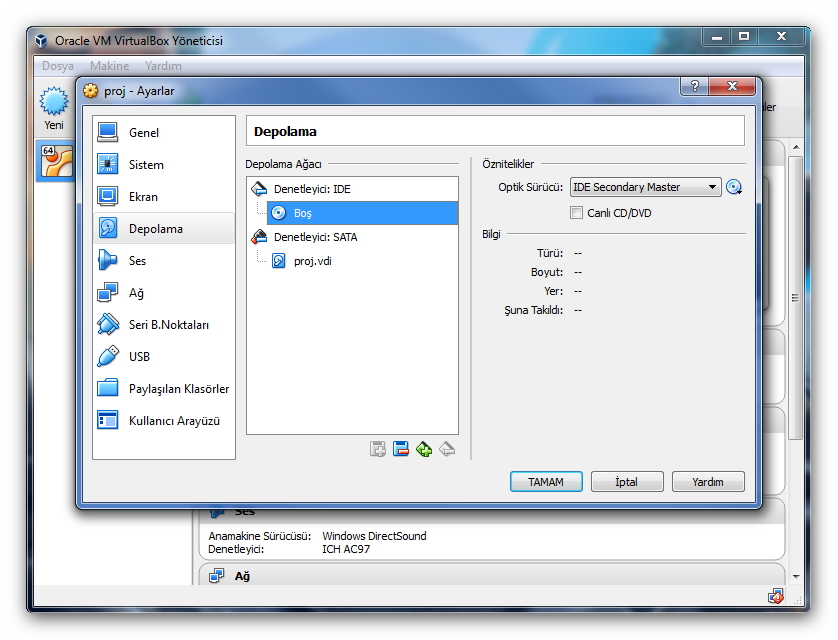Viewport: 838px width, 640px height.
Task: Click the İptal button
Action: click(x=627, y=481)
